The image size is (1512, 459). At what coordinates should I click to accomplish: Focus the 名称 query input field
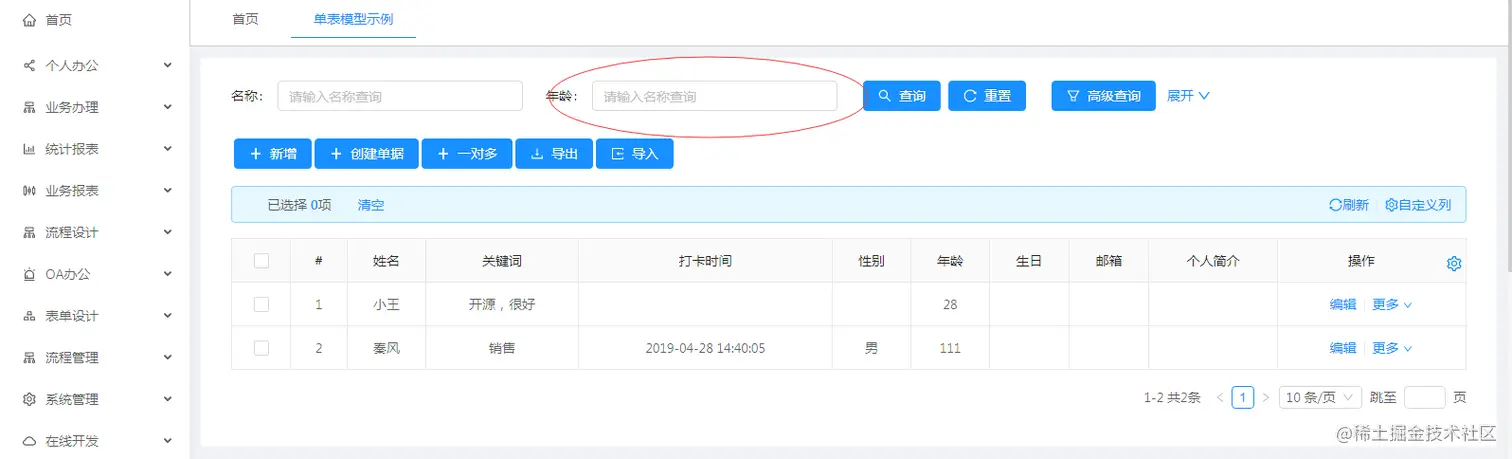(x=400, y=96)
